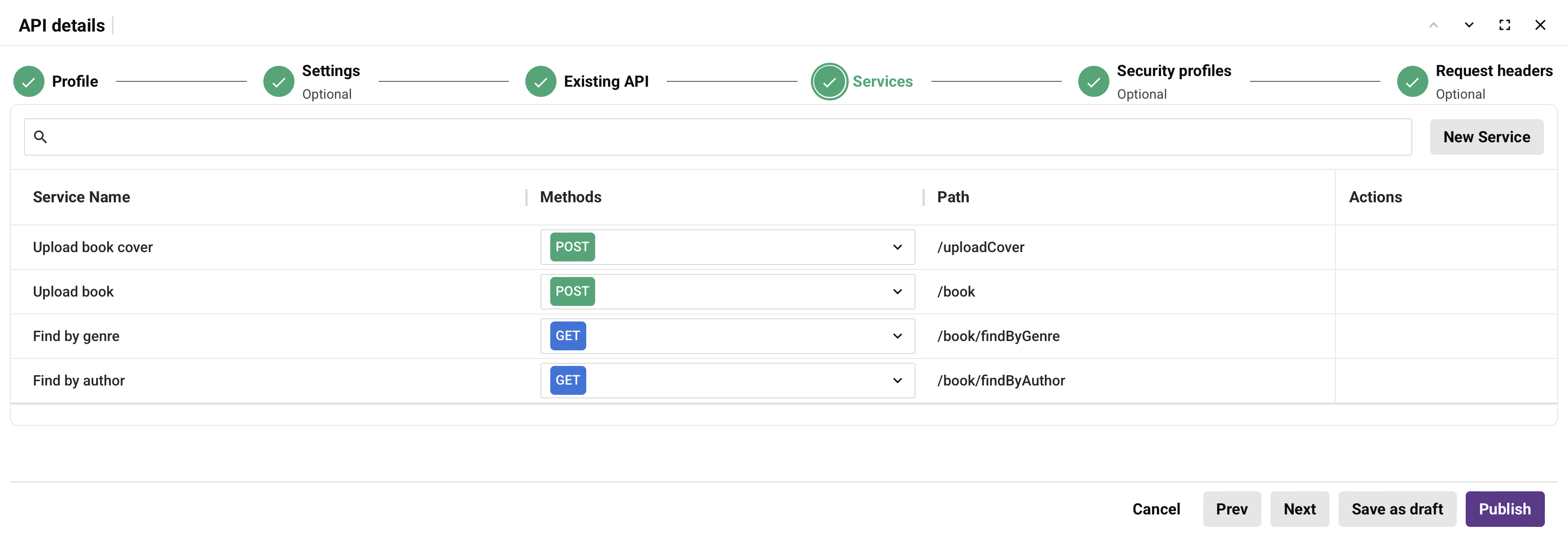This screenshot has width=1568, height=542.
Task: Publish the API
Action: coord(1504,509)
